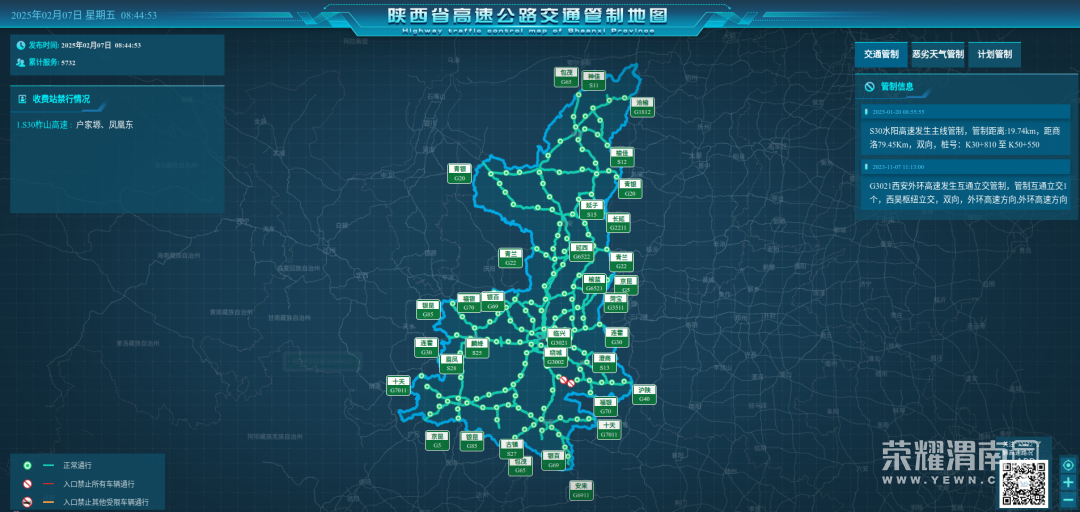Viewport: 1080px width, 512px height.
Task: Click the S30 柞山高速 toll station entry
Action: (x=75, y=125)
